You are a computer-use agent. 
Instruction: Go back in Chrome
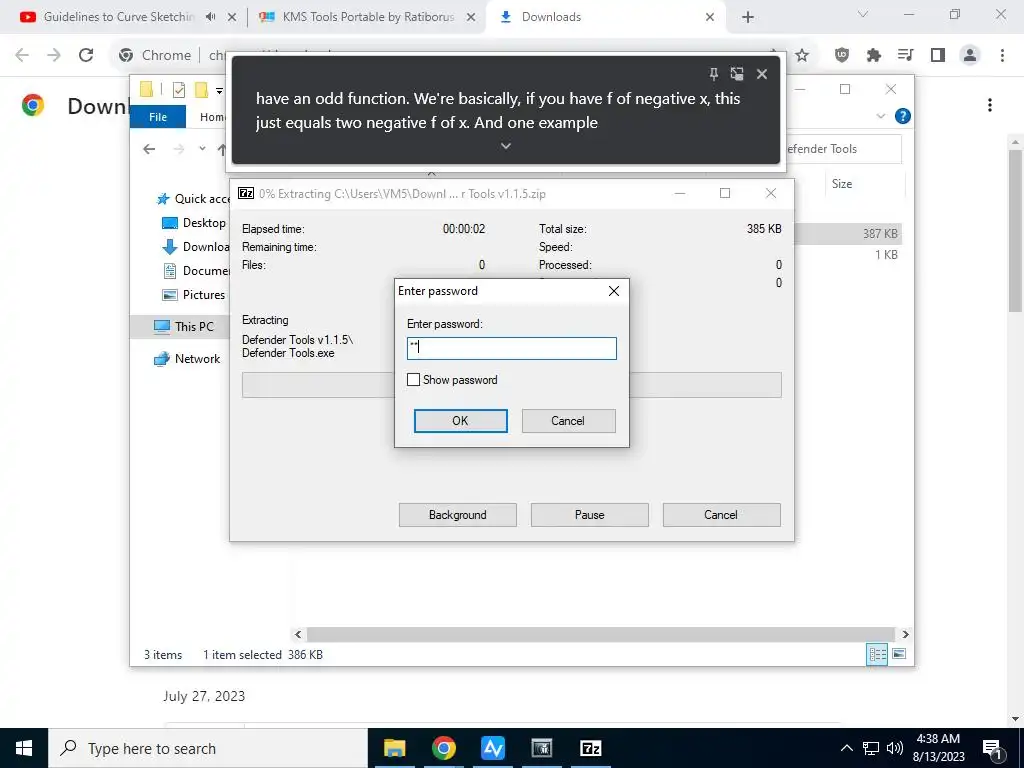point(22,56)
